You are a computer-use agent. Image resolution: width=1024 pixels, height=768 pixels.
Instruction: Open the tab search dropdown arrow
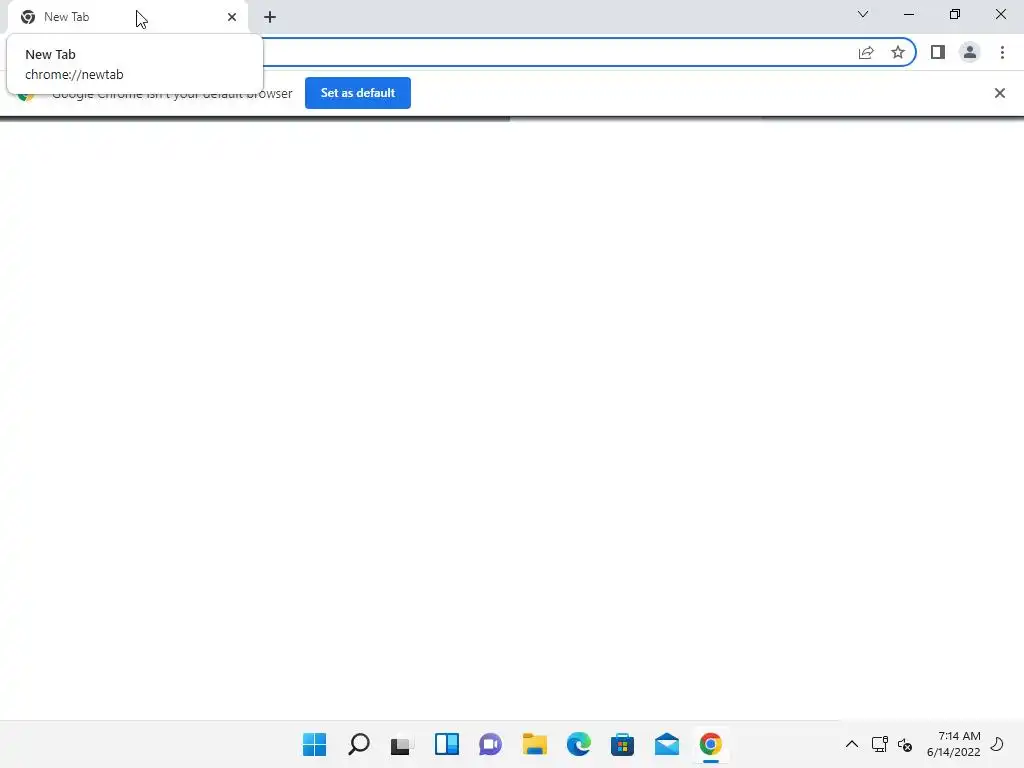[x=863, y=14]
